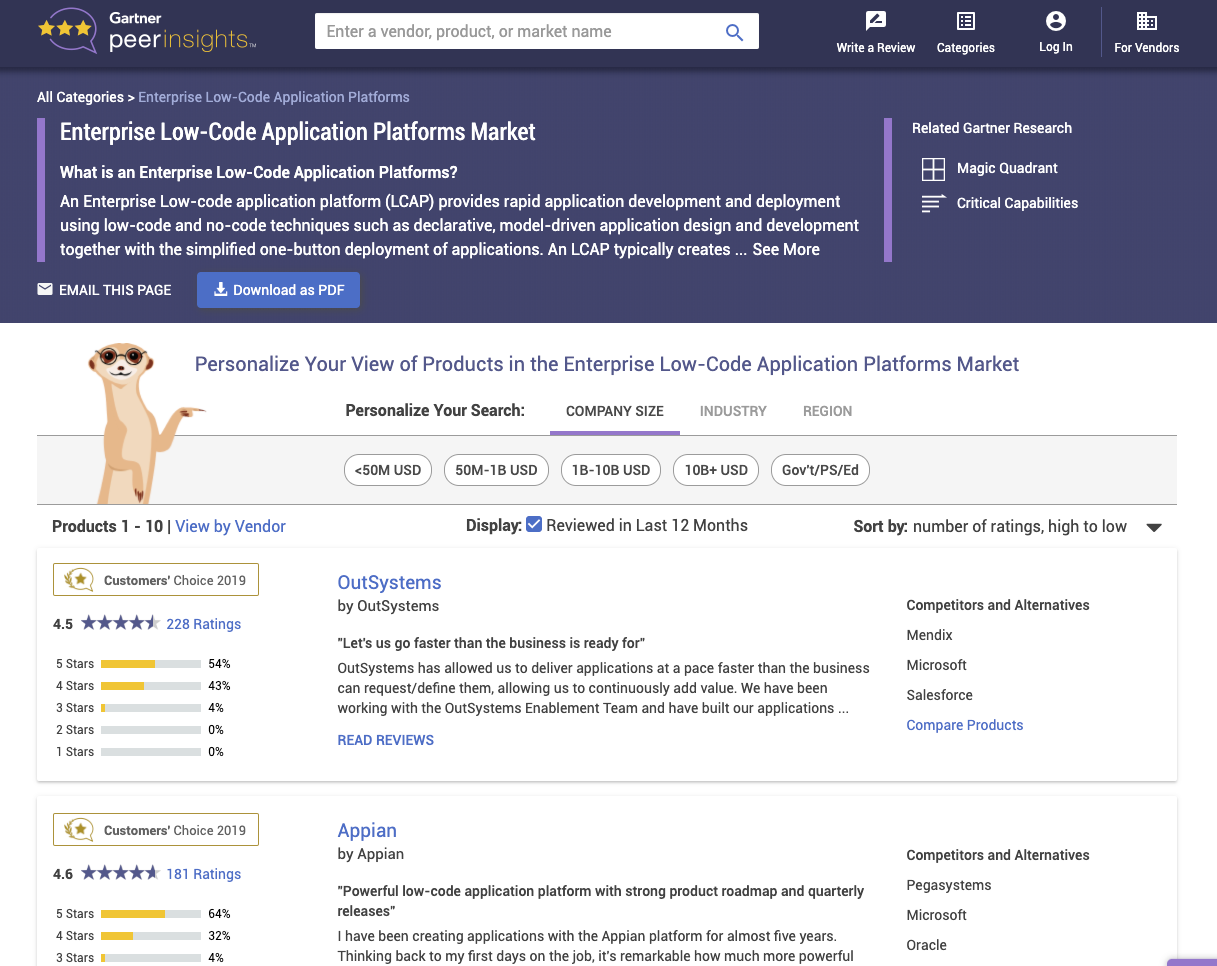Click the Log In profile icon
This screenshot has width=1217, height=966.
(1055, 21)
